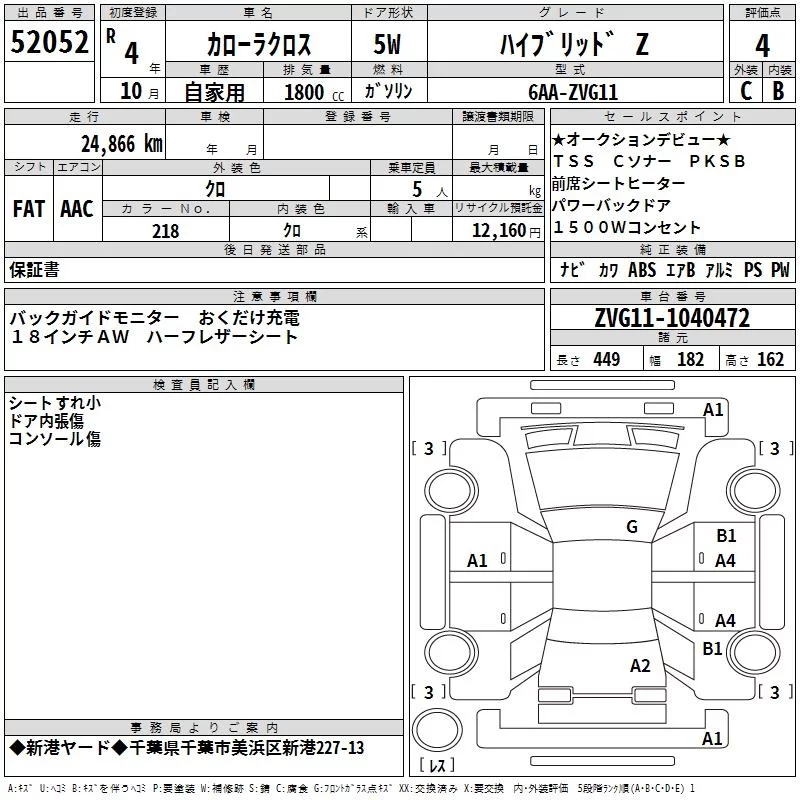
Task: Click the A1 marker beside the front bumper
Action: pyautogui.click(x=713, y=409)
